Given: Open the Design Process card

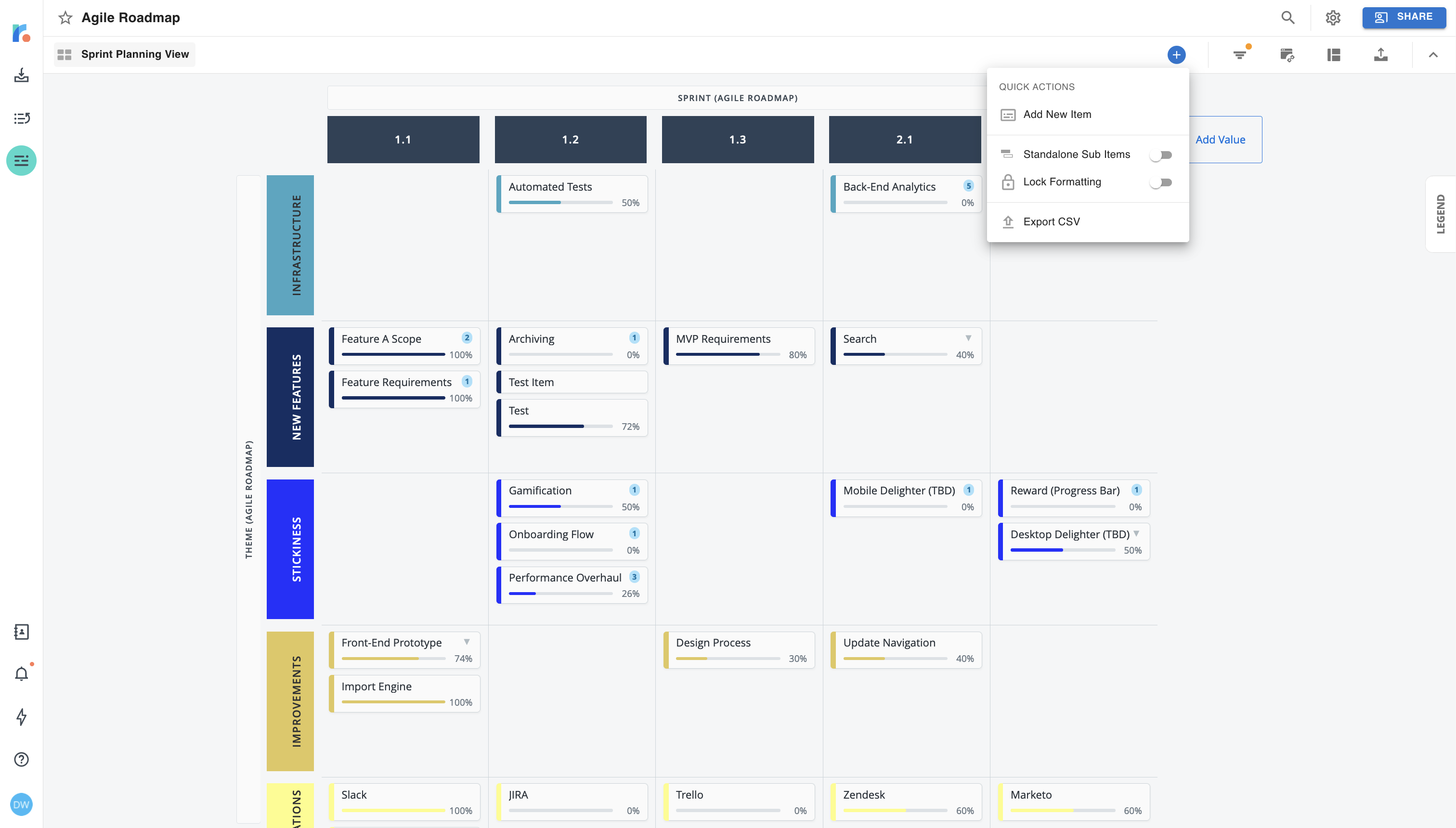Looking at the screenshot, I should pos(739,650).
